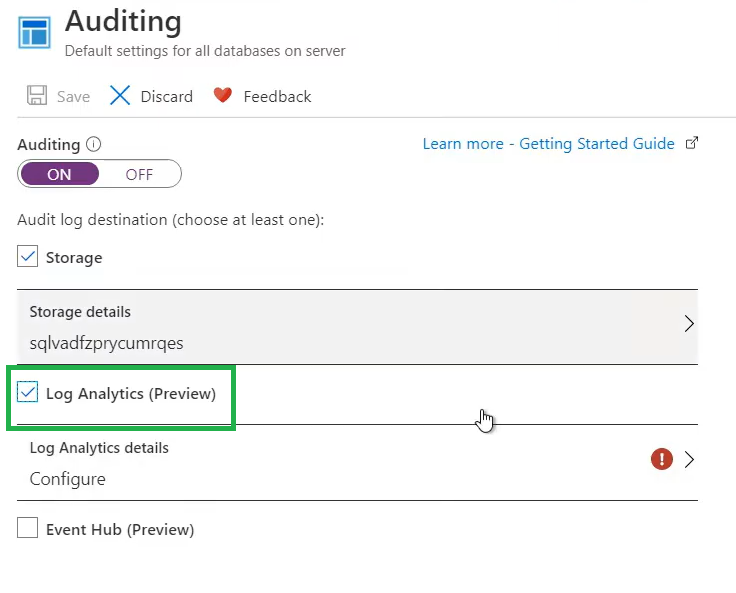Select the ON option of Auditing toggle
The image size is (736, 593).
coord(60,174)
